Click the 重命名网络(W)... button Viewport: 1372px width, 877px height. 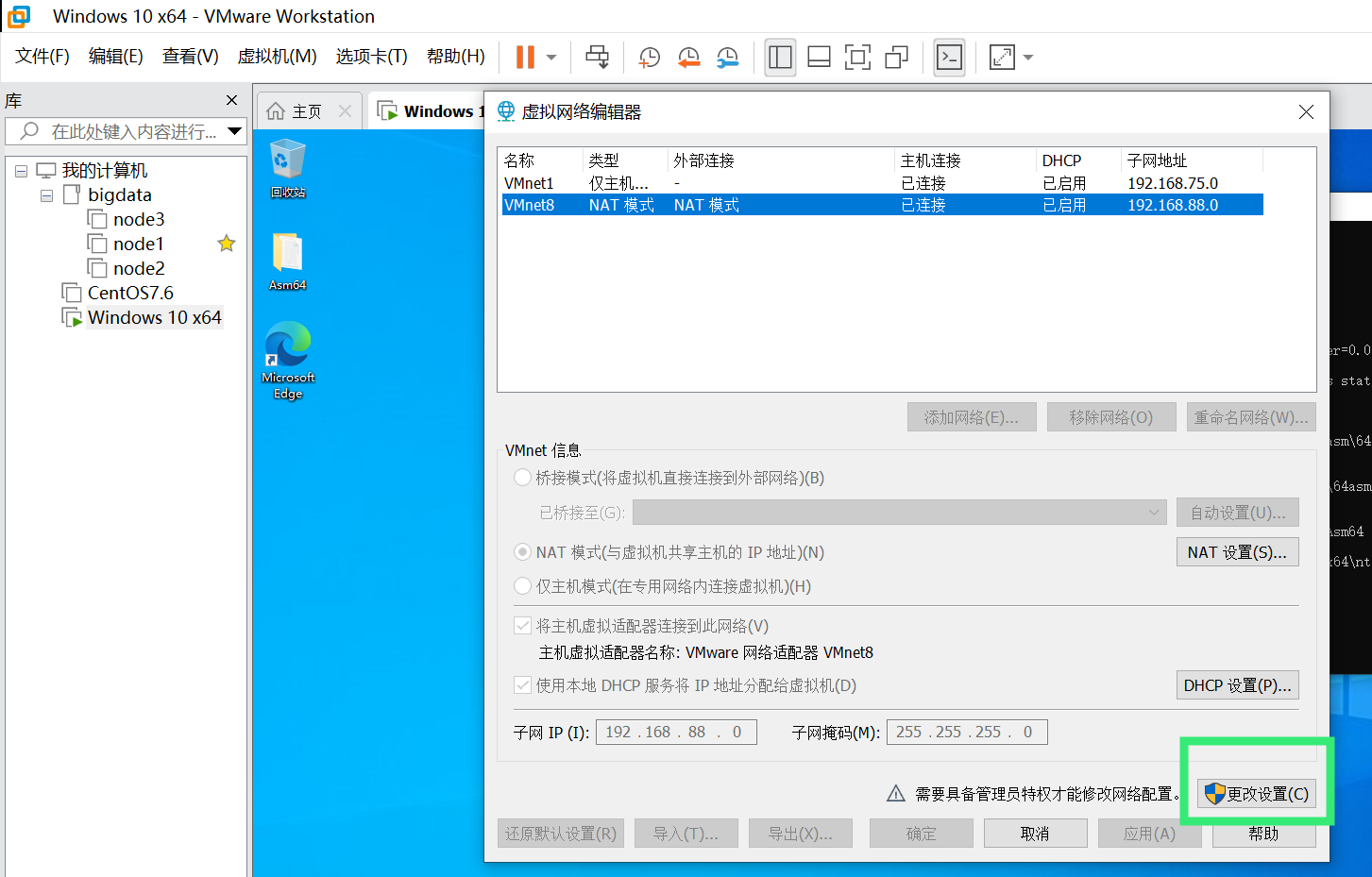coord(1251,417)
